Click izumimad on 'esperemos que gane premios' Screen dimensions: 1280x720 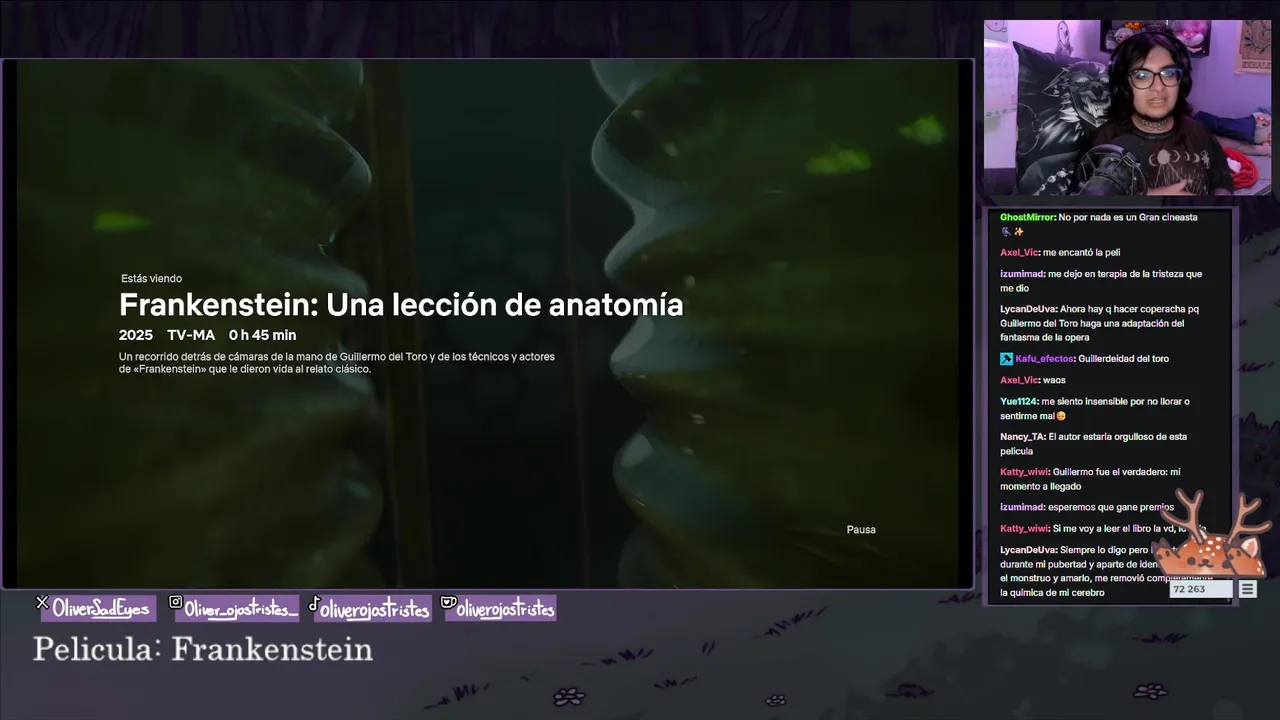[x=1022, y=507]
